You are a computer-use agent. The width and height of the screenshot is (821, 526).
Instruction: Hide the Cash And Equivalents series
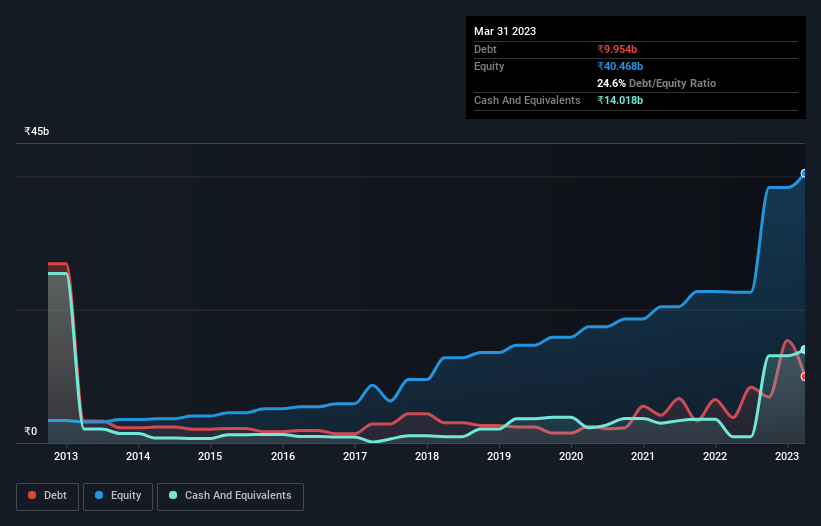pyautogui.click(x=230, y=496)
